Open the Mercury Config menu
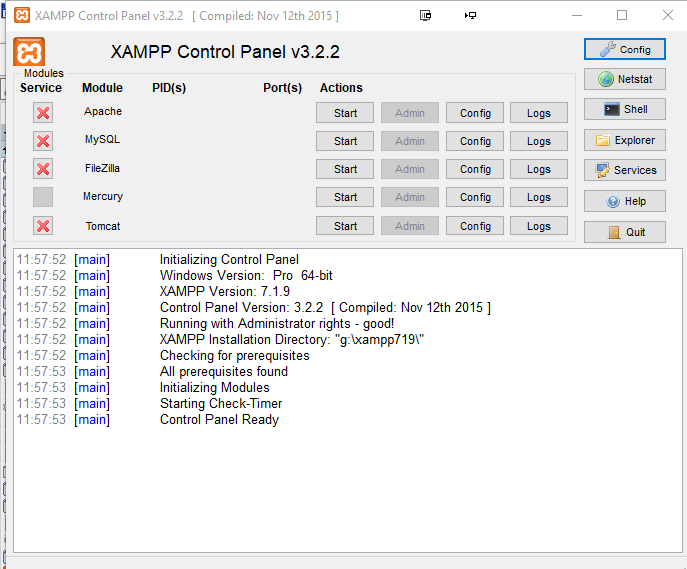This screenshot has width=687, height=569. tap(475, 197)
